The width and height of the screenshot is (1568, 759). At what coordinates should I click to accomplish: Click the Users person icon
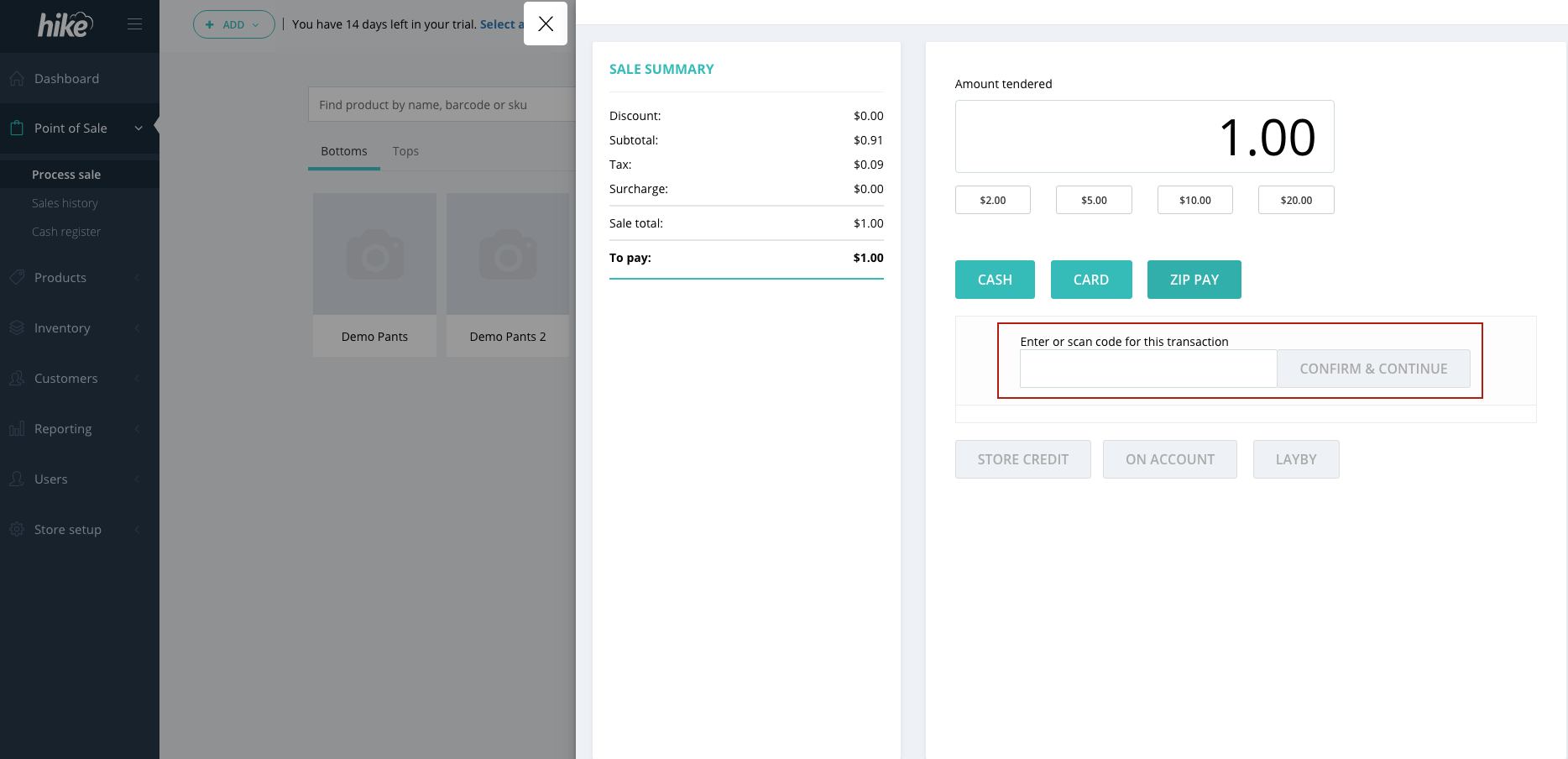[17, 479]
